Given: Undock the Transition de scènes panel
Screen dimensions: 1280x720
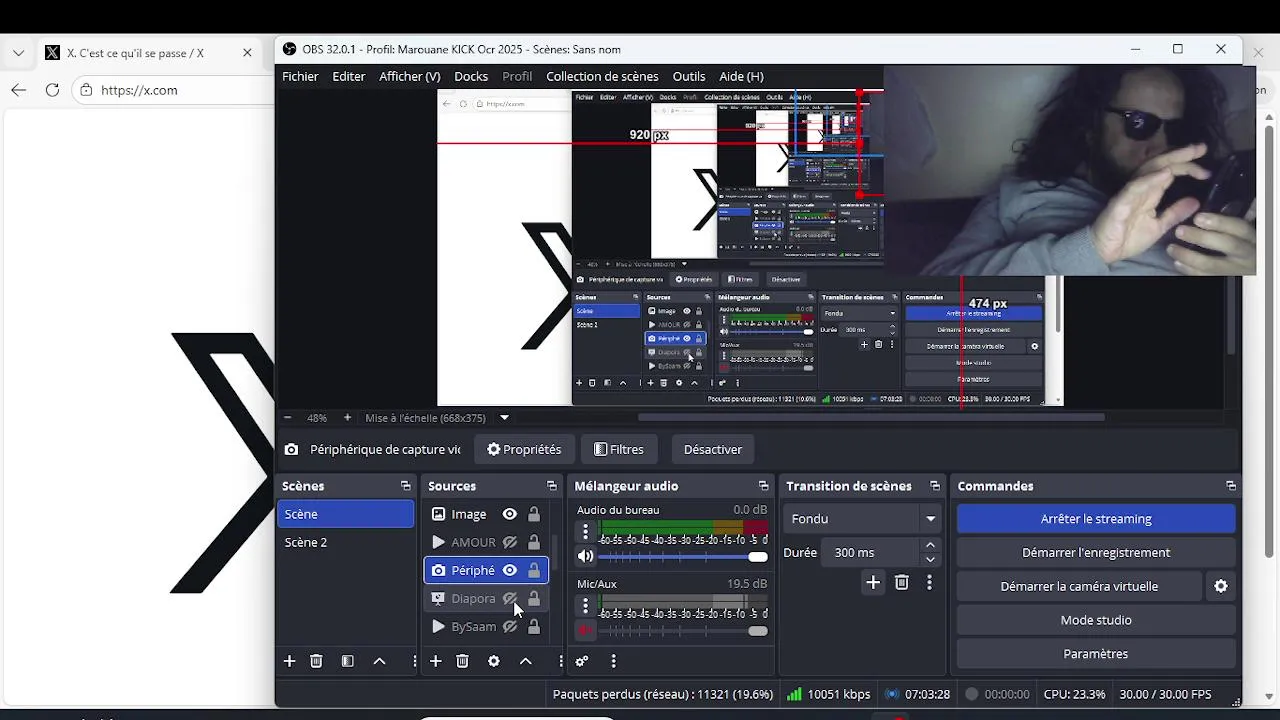Looking at the screenshot, I should click(x=934, y=486).
